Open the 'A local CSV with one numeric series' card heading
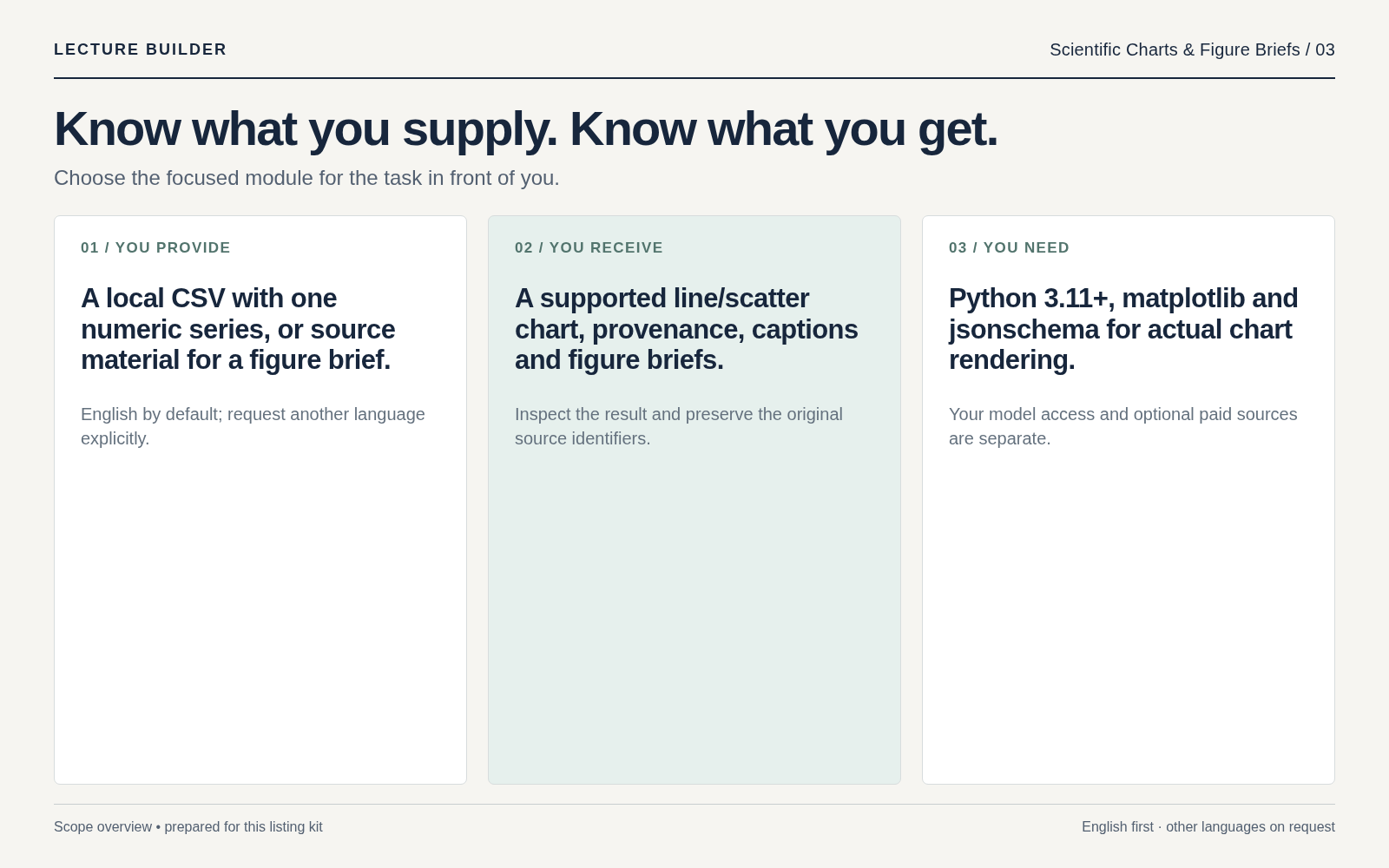 pos(238,329)
